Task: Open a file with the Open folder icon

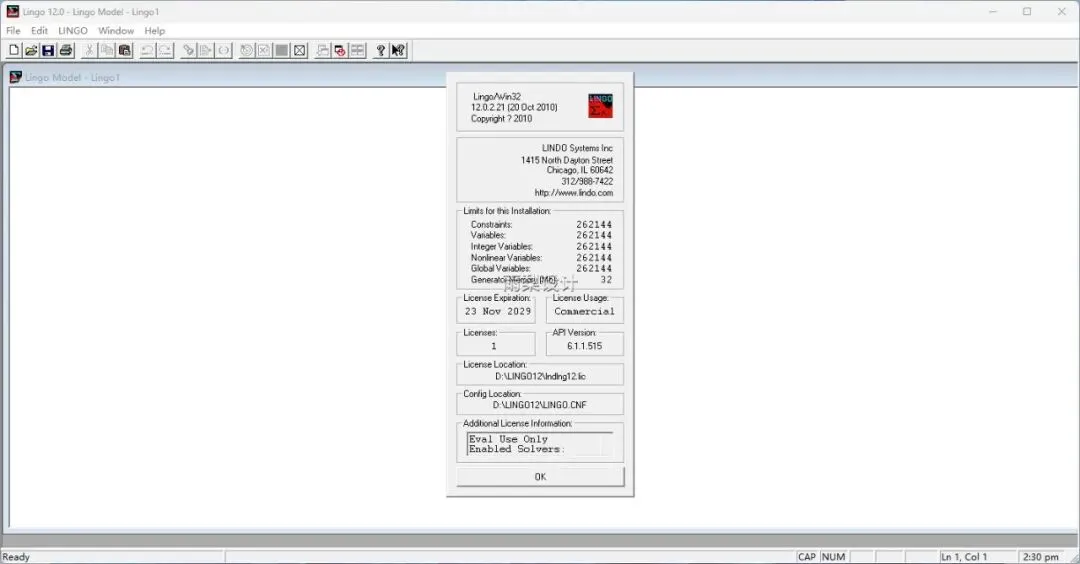Action: [31, 50]
